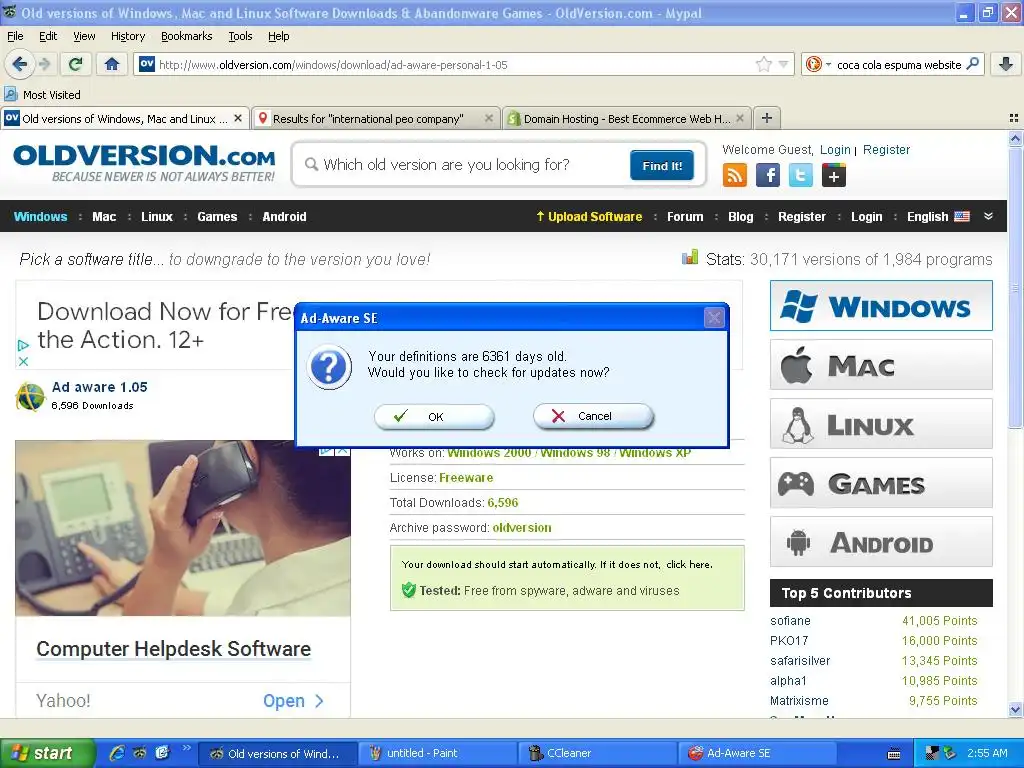Open the Upload Software link
This screenshot has height=768, width=1024.
click(x=589, y=216)
